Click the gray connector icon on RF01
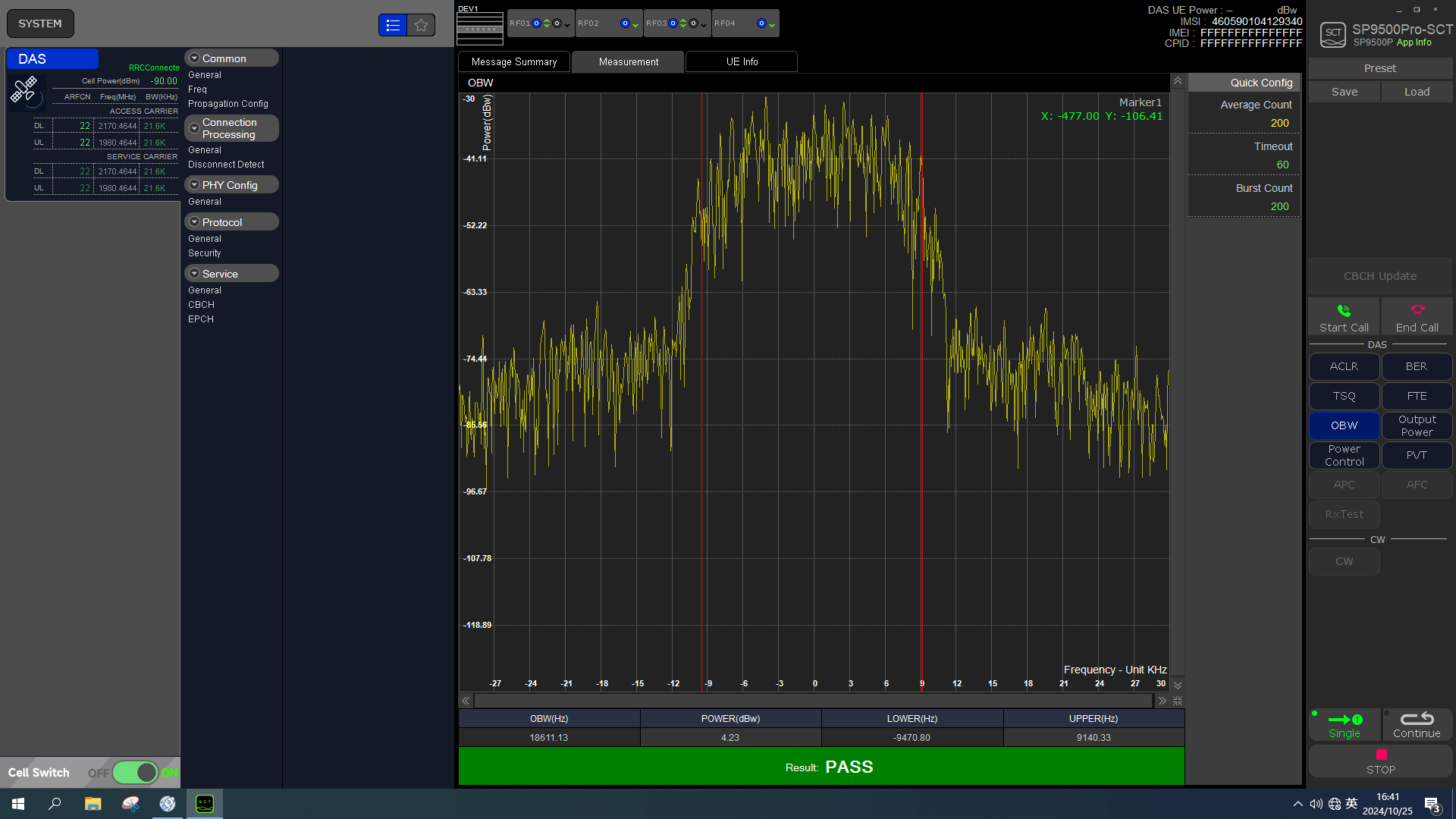 (x=557, y=24)
